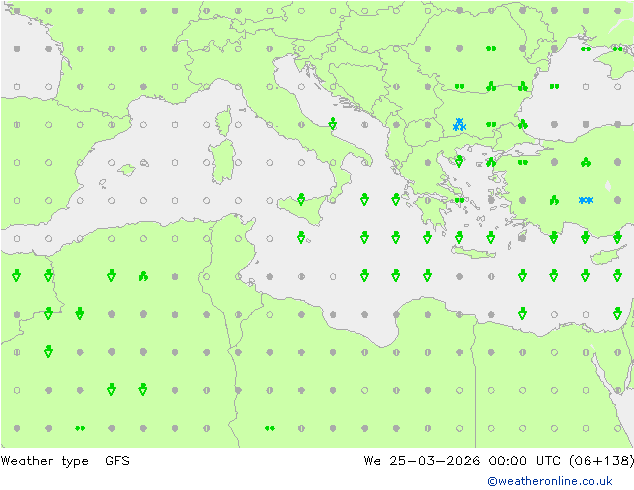Select the green rain symbol over Crimea
Image resolution: width=634 pixels, height=490 pixels.
617,49
